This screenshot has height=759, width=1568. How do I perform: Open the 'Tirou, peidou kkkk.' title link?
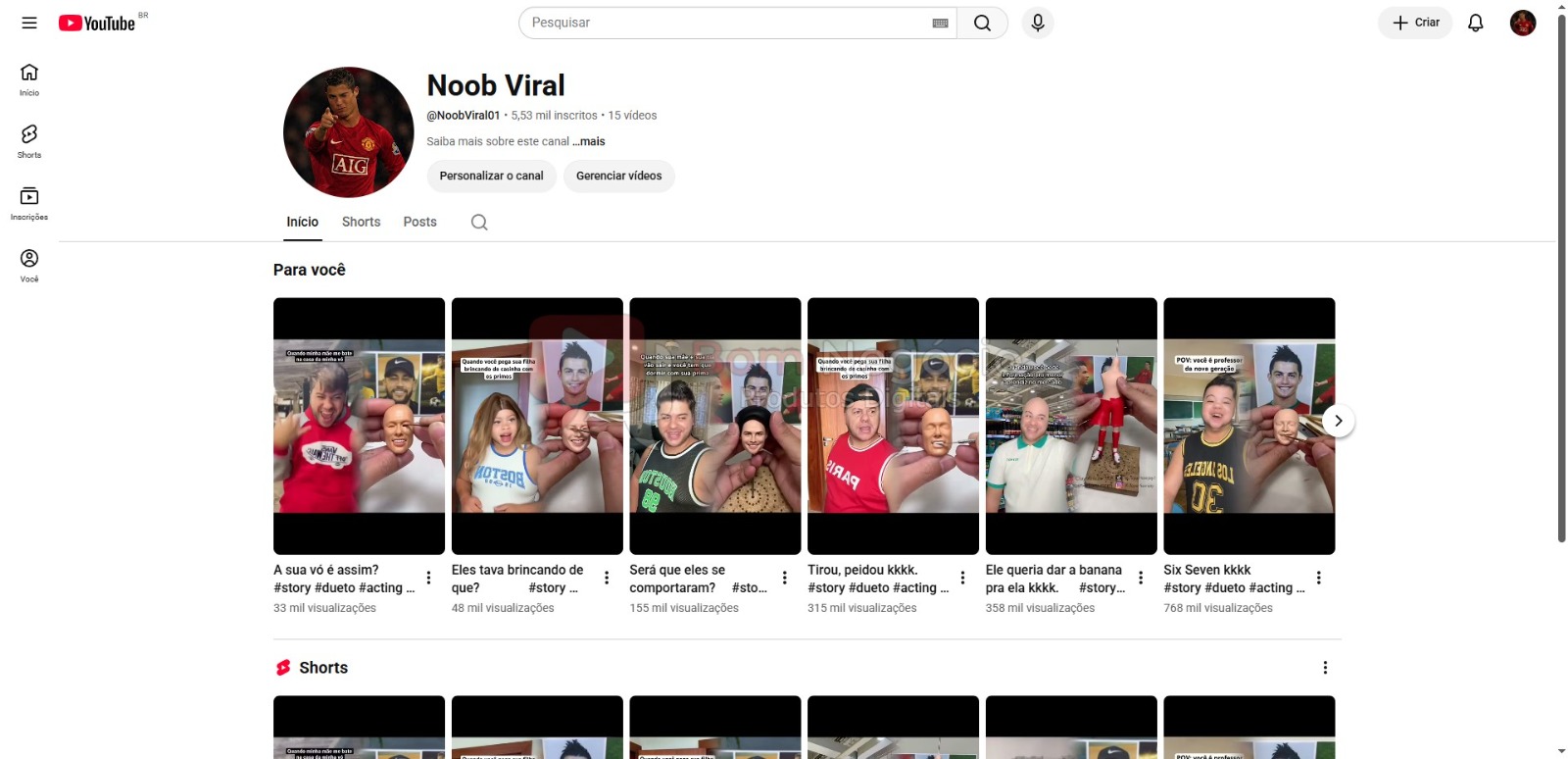pos(878,579)
